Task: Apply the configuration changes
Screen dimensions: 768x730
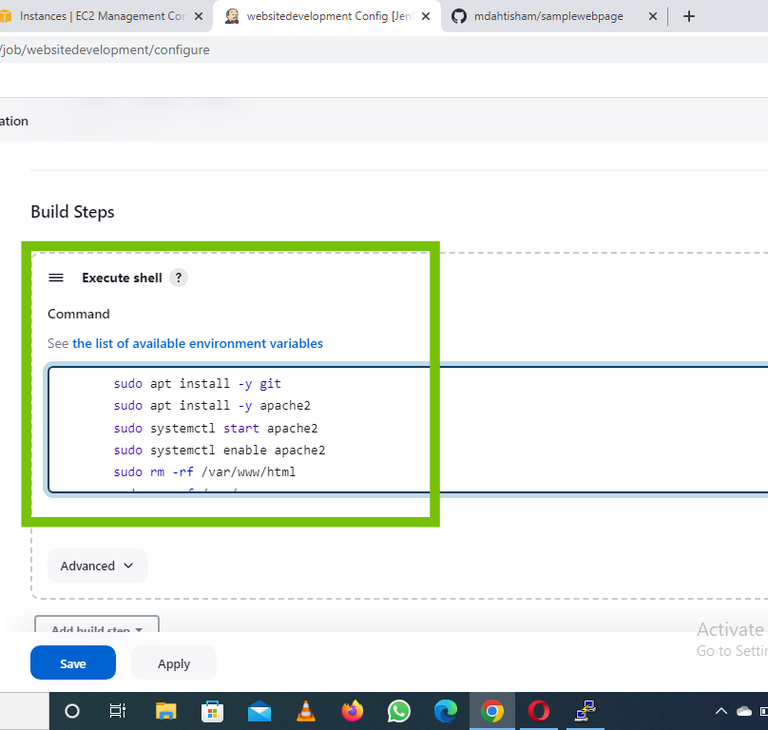Action: 174,663
